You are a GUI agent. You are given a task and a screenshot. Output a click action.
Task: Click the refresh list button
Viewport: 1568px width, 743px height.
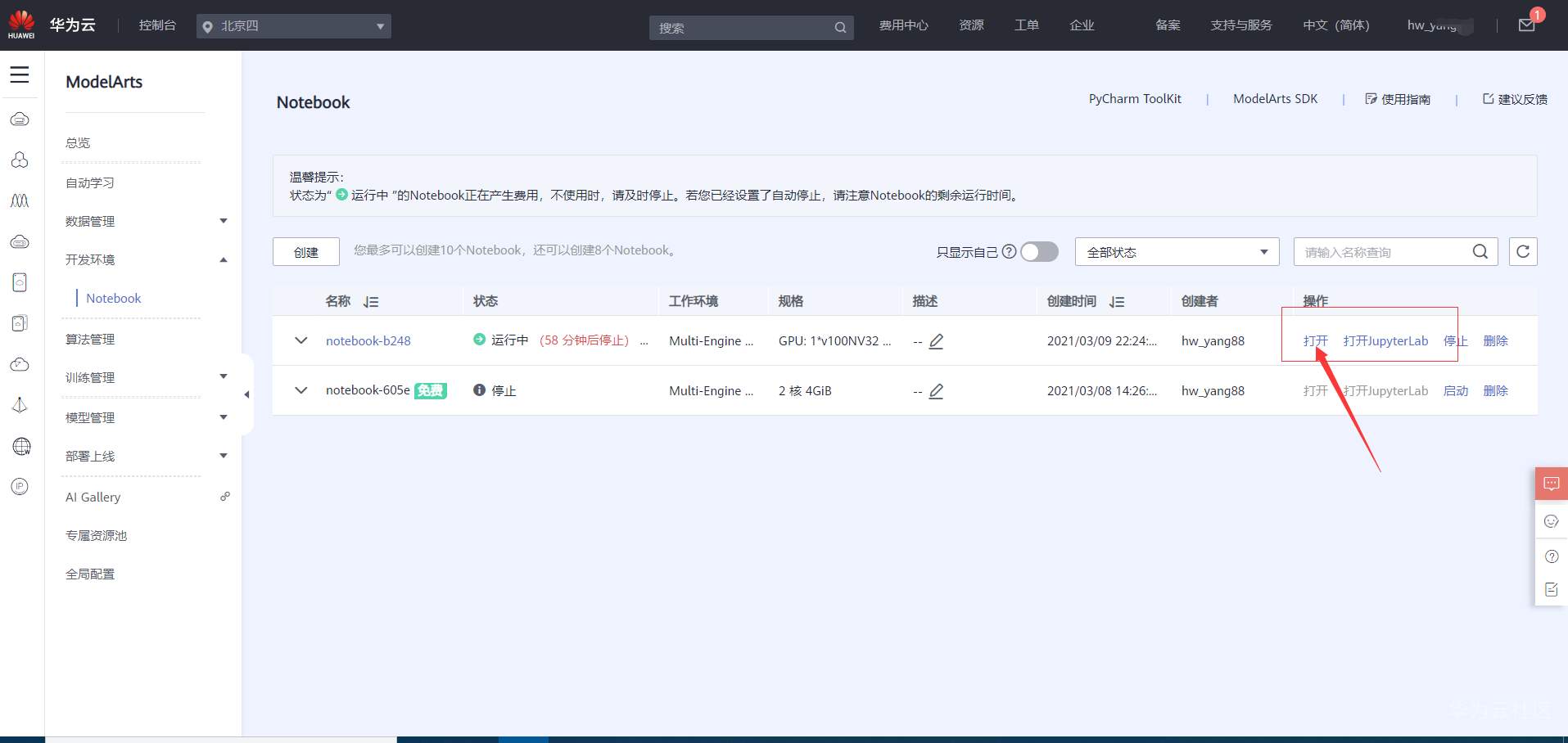[x=1523, y=251]
